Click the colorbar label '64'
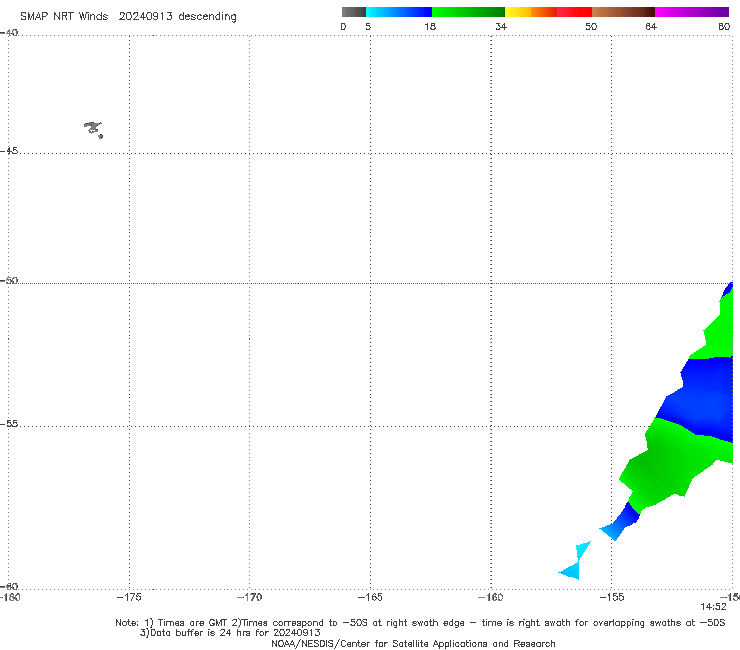 click(x=651, y=26)
